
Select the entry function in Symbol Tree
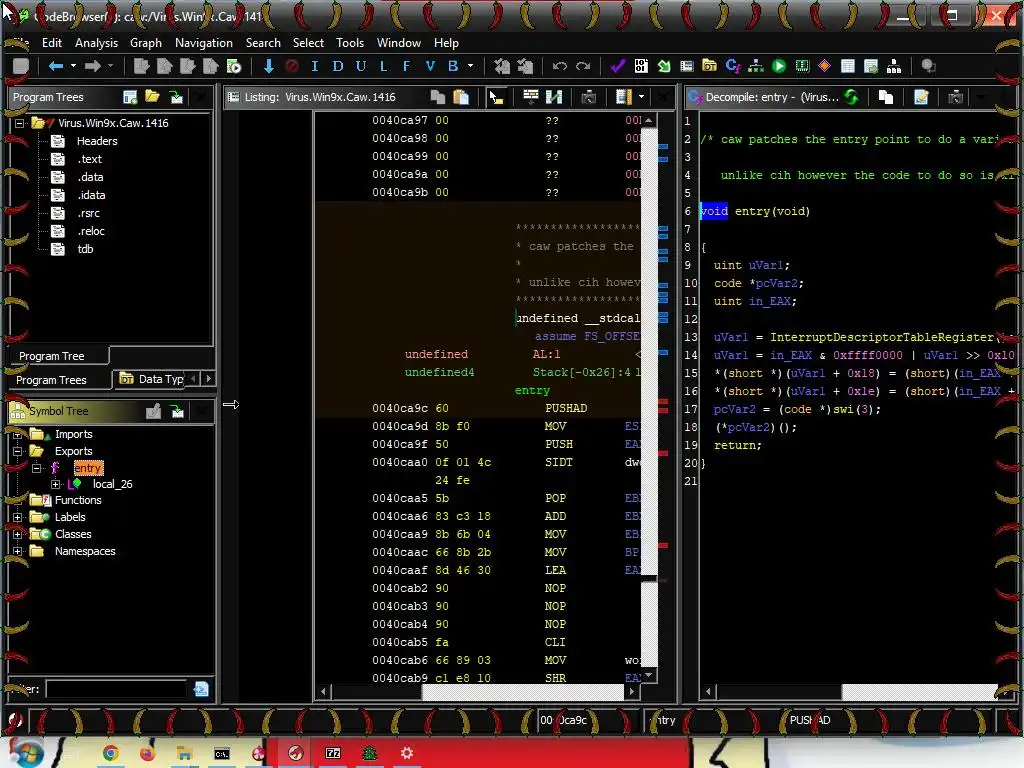88,468
